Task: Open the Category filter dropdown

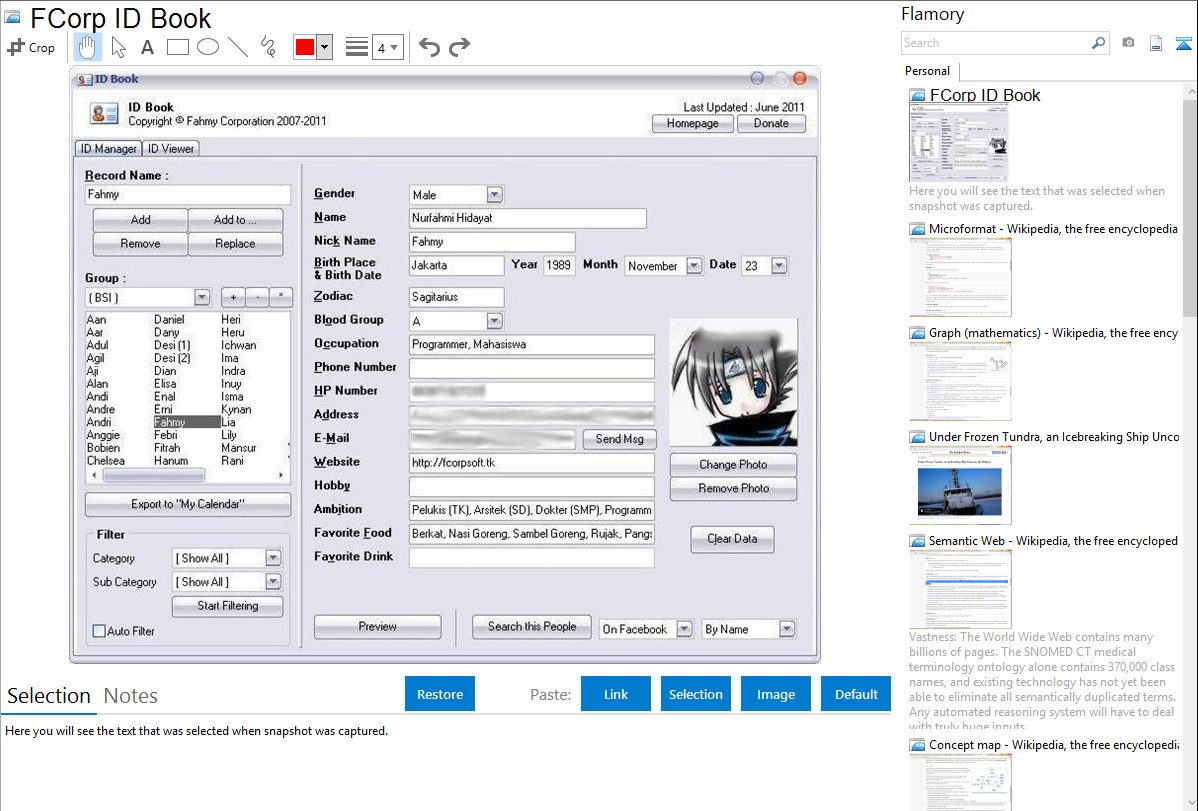Action: 273,558
